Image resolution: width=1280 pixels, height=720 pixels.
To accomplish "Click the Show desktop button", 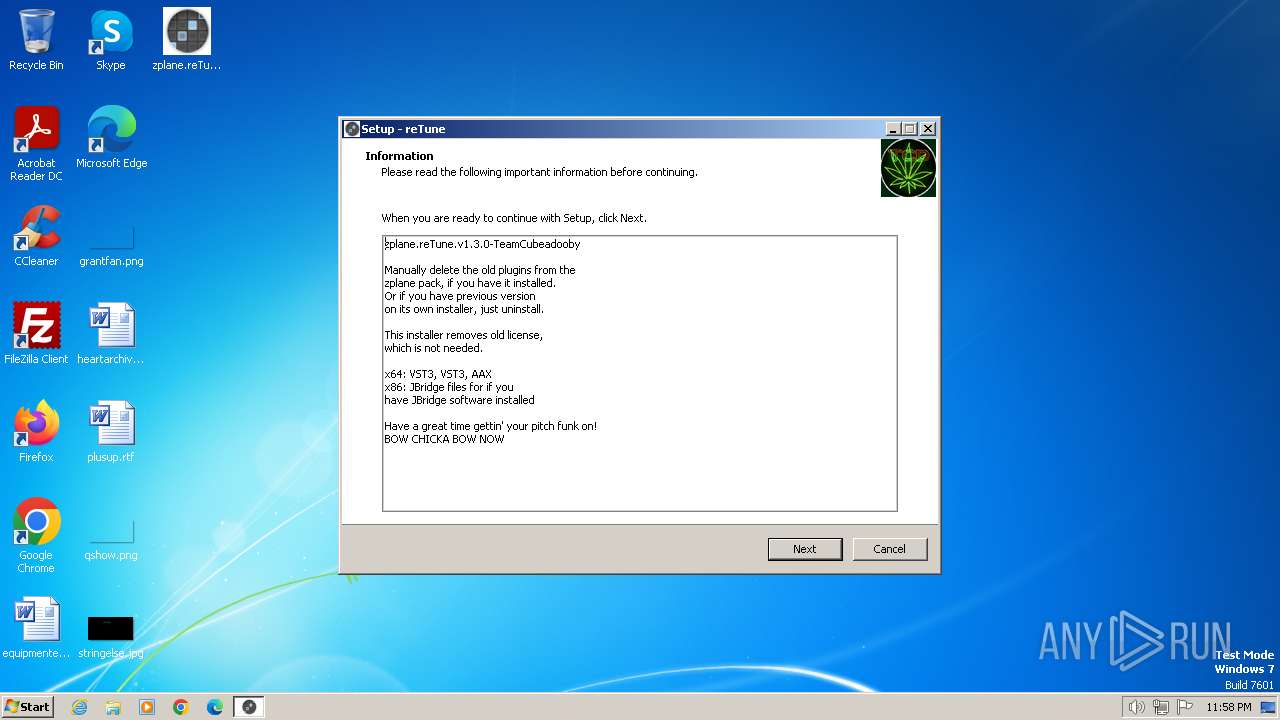I will pyautogui.click(x=1270, y=707).
